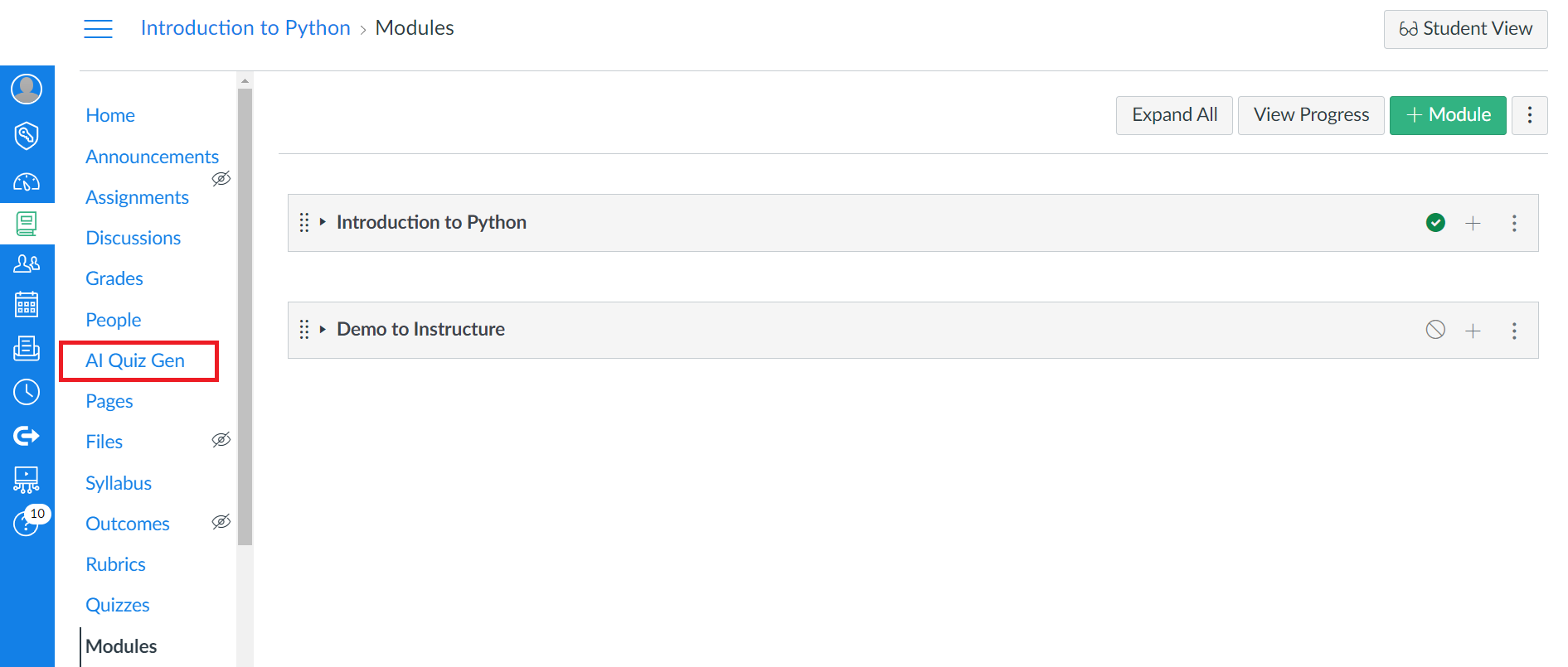This screenshot has width=1568, height=667.
Task: Add a new module with +Module
Action: click(1448, 115)
